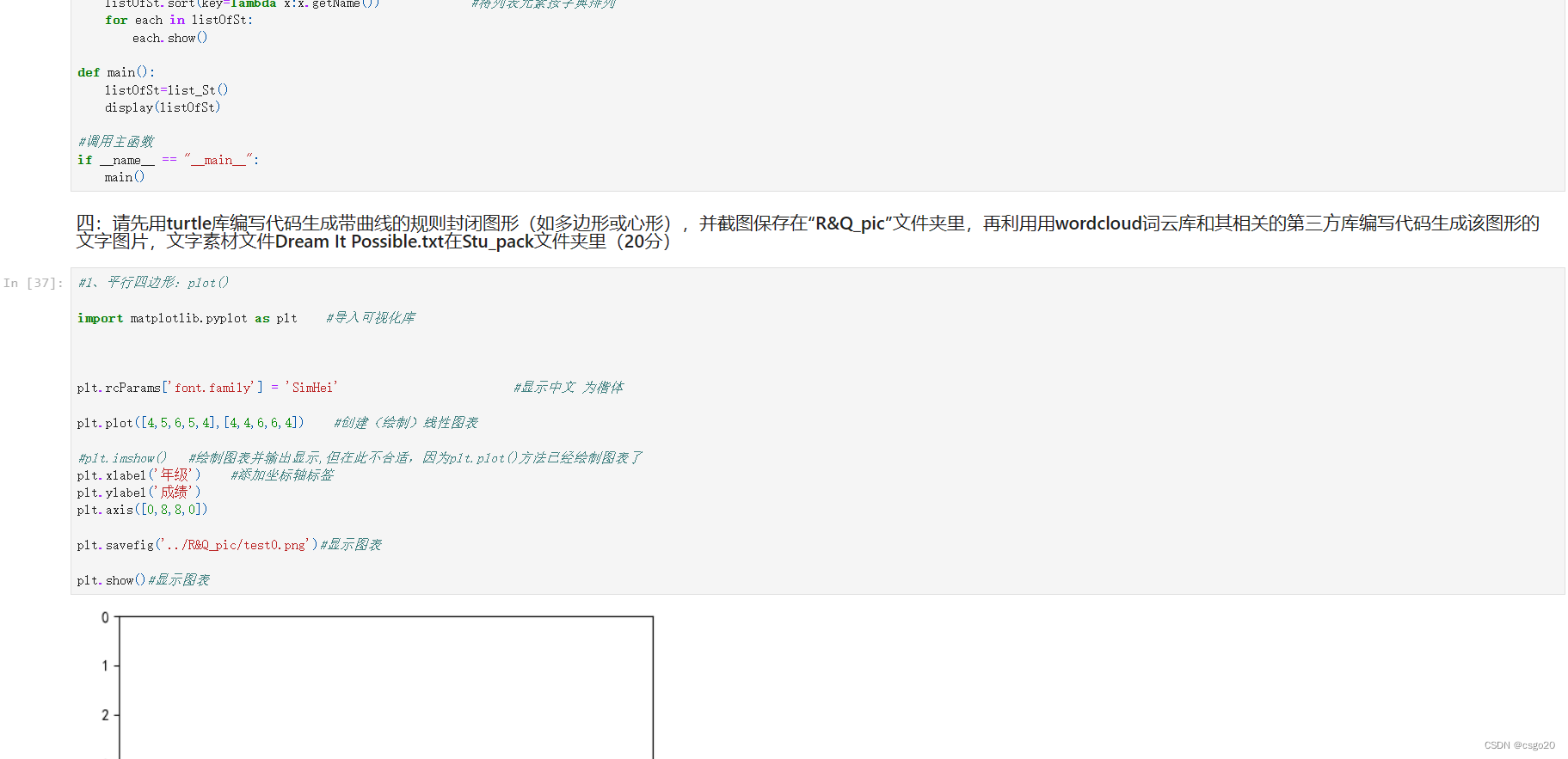The image size is (1568, 759).
Task: Click the '#1、平行四边形: plot()' comment line
Action: pos(153,283)
